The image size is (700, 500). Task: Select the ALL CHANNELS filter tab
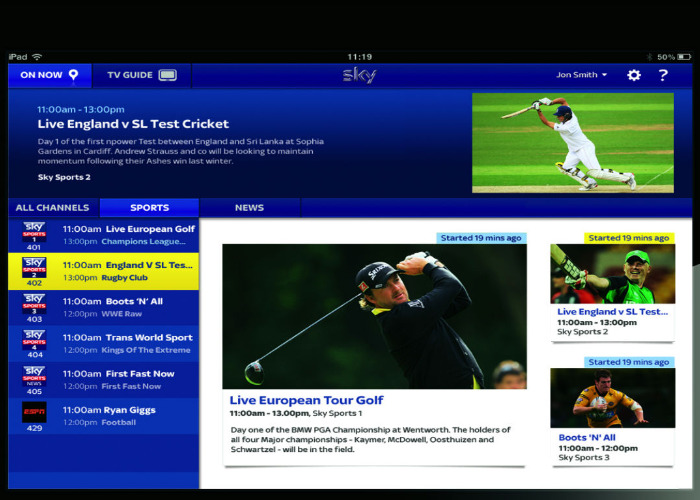(53, 208)
